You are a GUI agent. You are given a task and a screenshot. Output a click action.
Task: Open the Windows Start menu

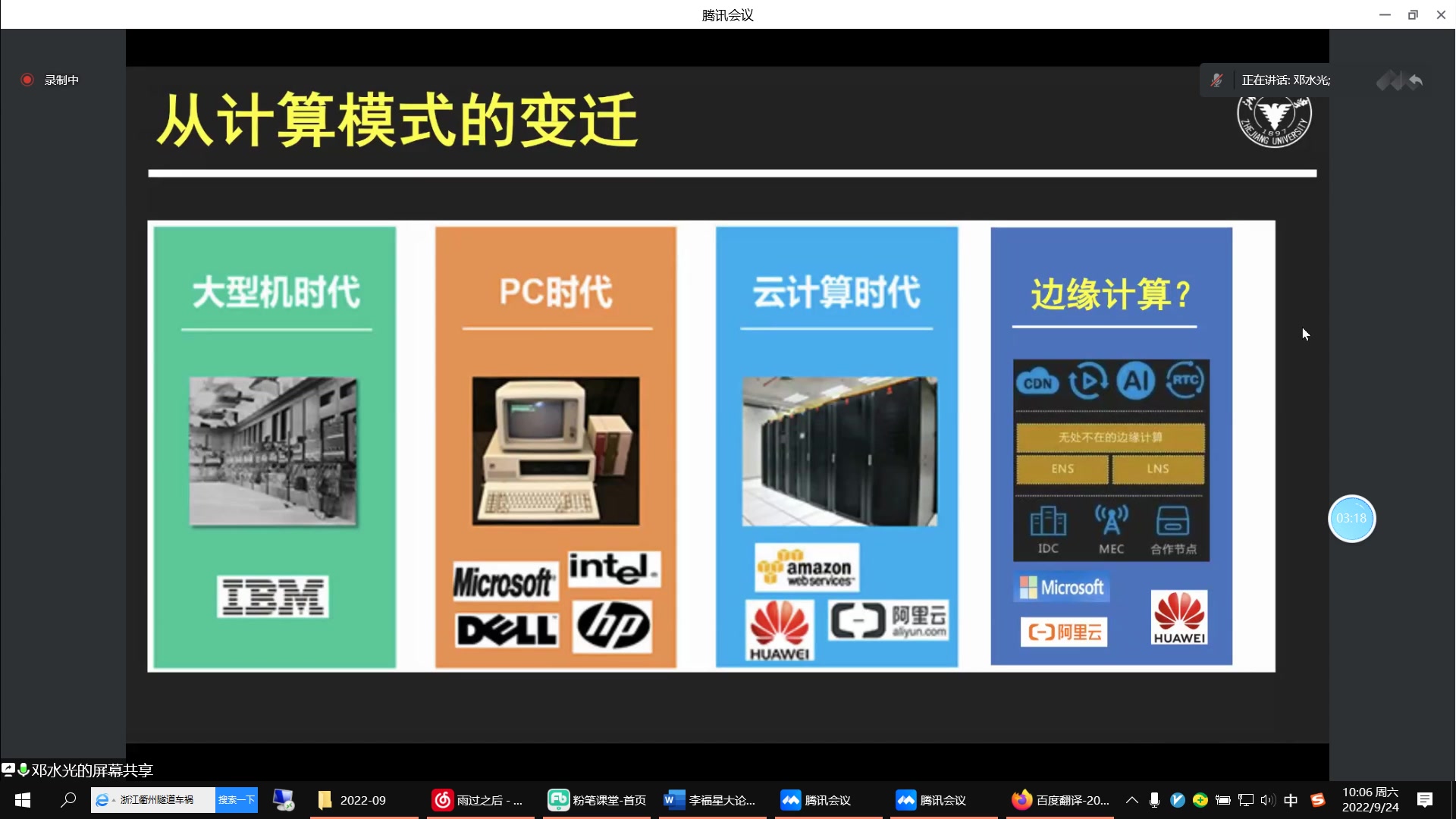tap(23, 800)
